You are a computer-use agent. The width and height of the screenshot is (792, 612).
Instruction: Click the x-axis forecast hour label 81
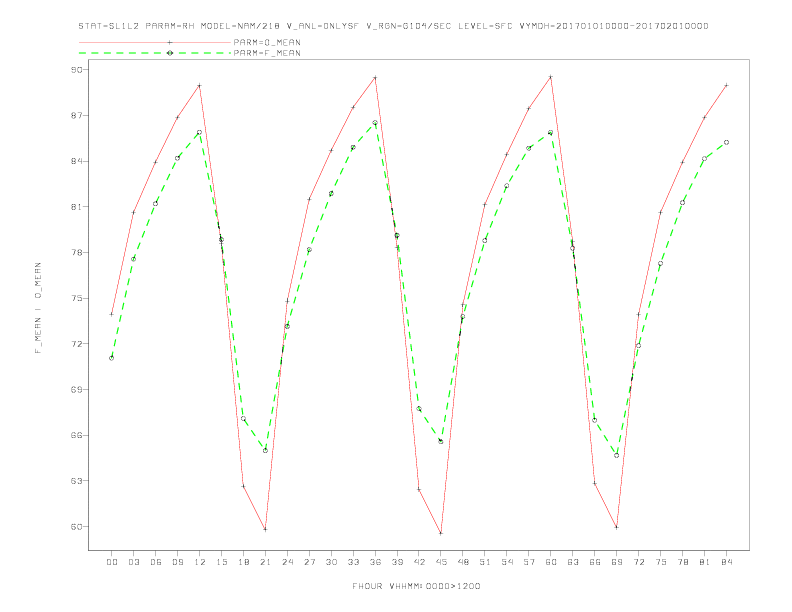pyautogui.click(x=705, y=562)
